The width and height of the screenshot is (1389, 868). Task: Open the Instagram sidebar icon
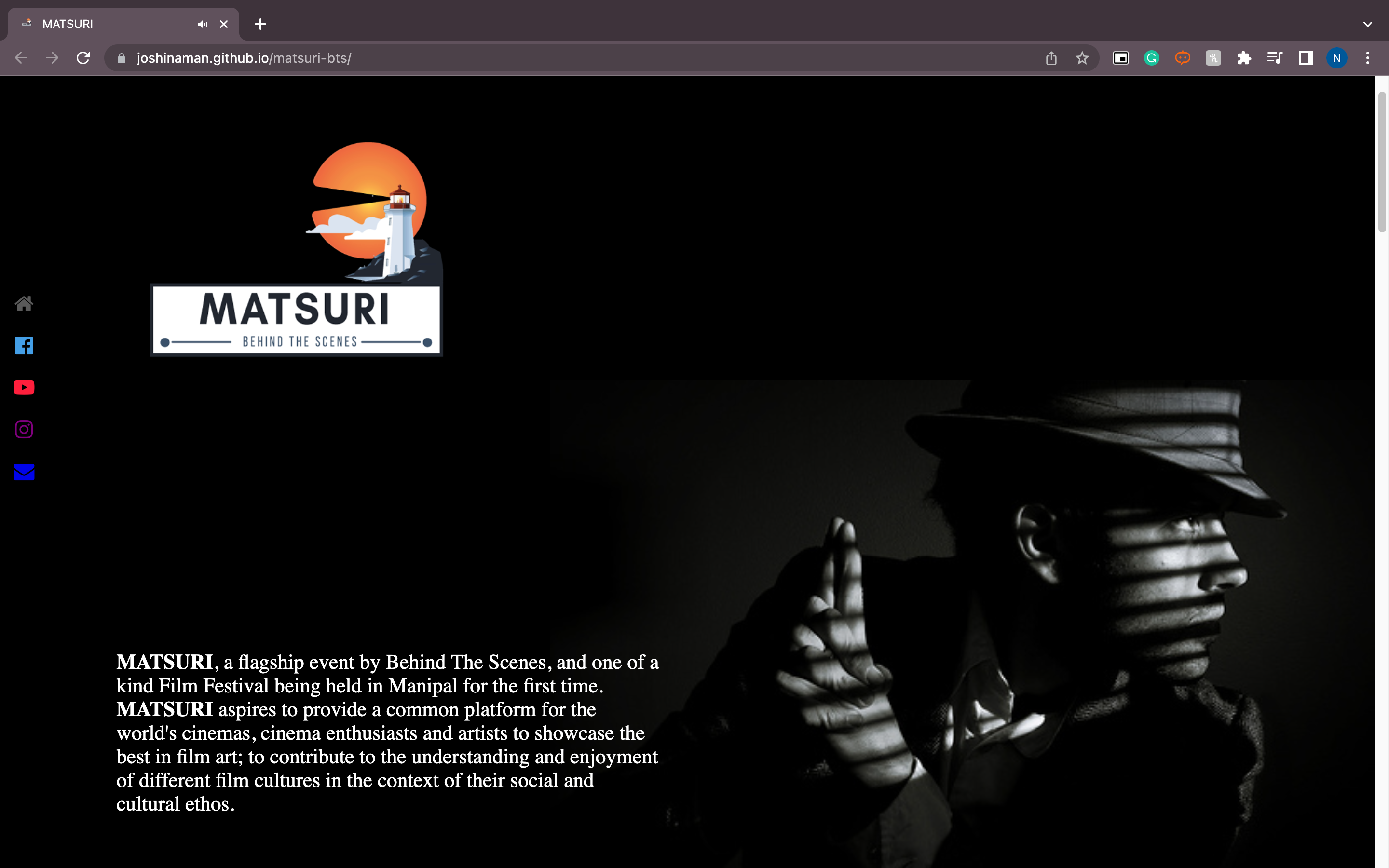click(x=24, y=429)
